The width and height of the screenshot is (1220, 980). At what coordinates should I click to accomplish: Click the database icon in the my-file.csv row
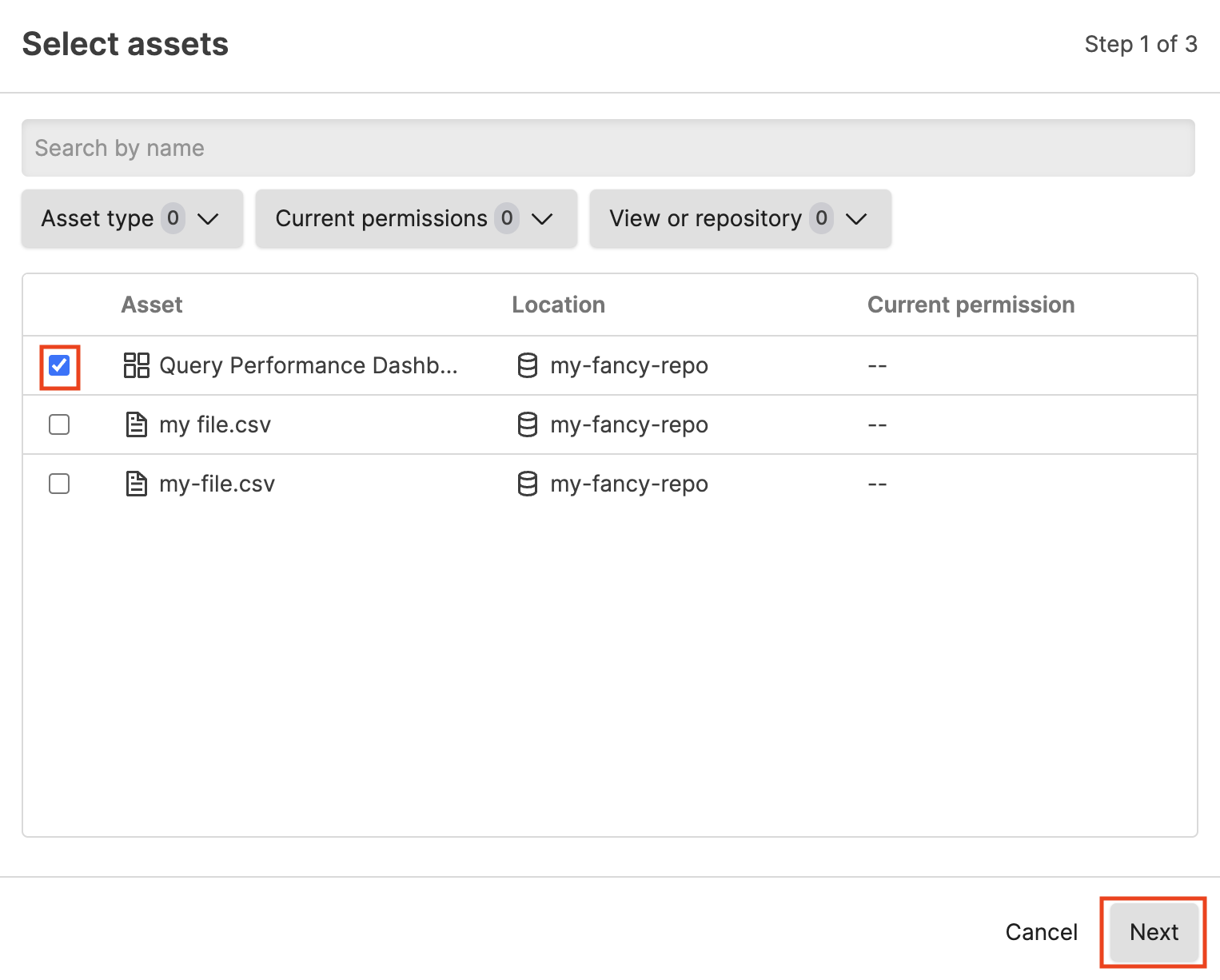(x=528, y=484)
